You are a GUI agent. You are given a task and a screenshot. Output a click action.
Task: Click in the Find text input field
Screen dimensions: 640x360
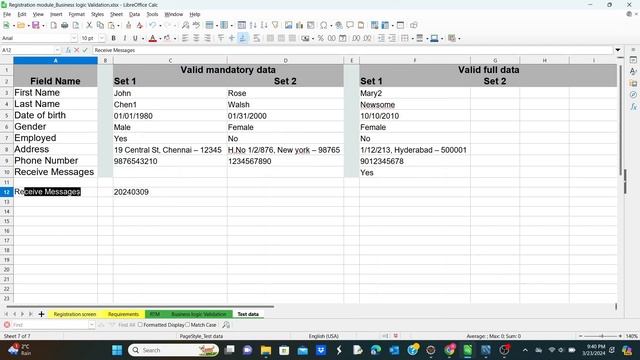click(x=50, y=325)
